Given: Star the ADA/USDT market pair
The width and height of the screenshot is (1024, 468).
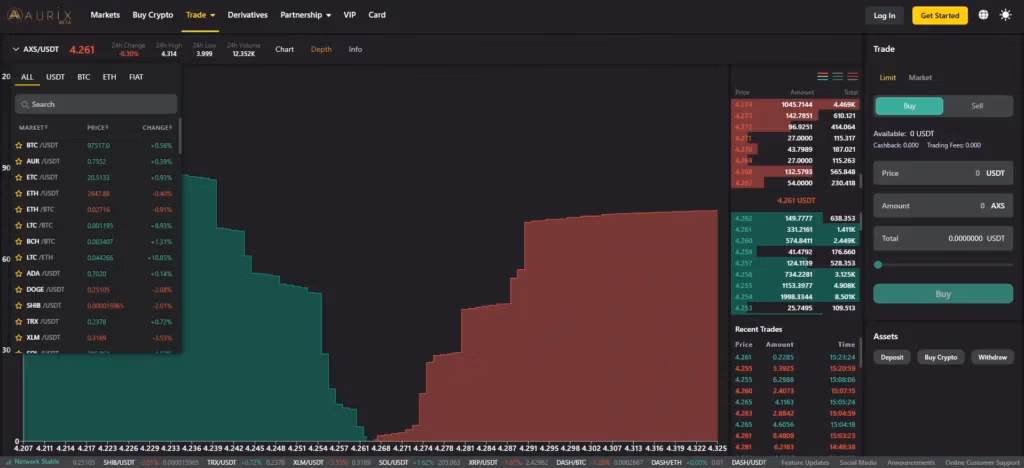Looking at the screenshot, I should tap(18, 273).
